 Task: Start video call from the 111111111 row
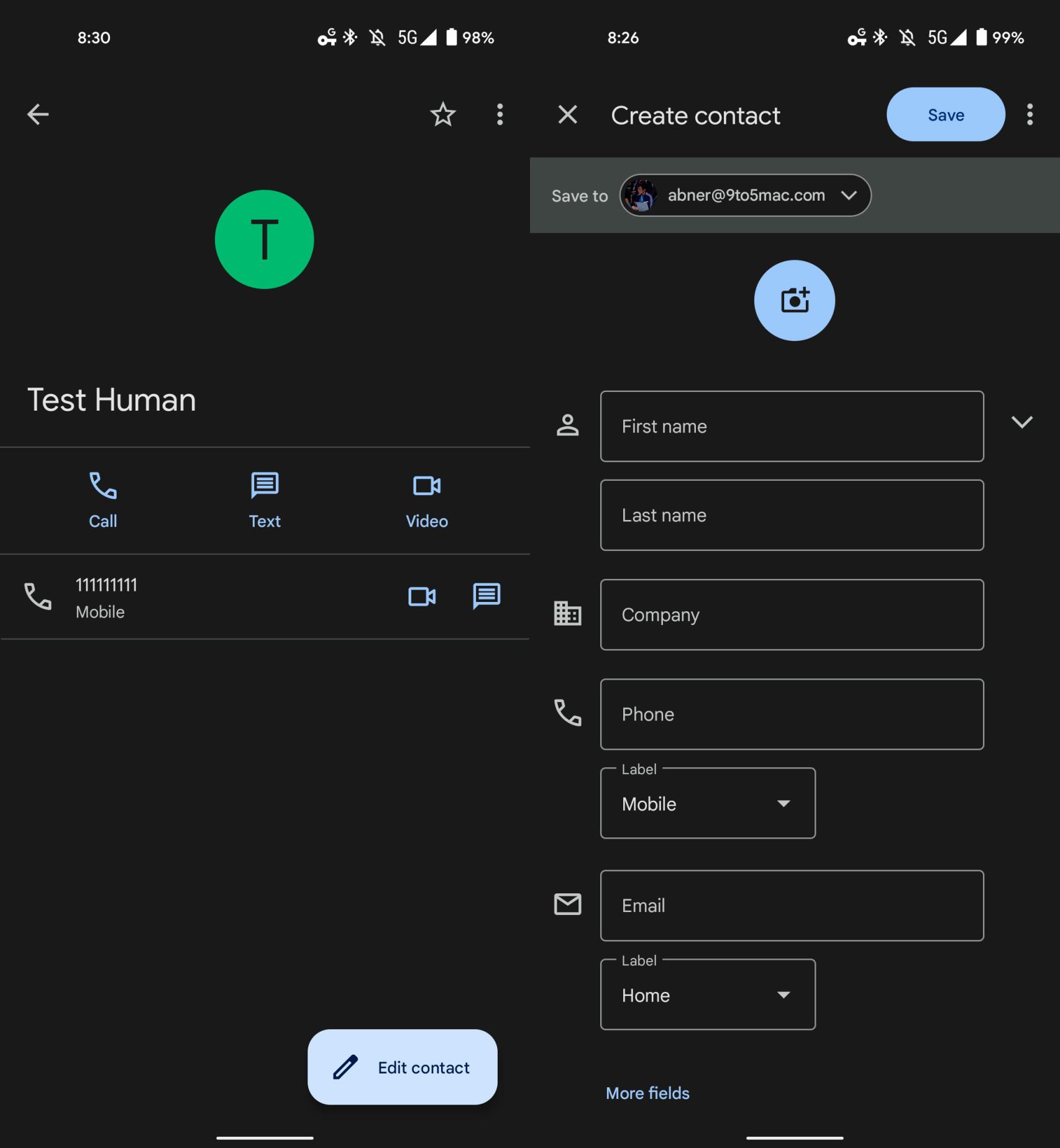pos(422,596)
